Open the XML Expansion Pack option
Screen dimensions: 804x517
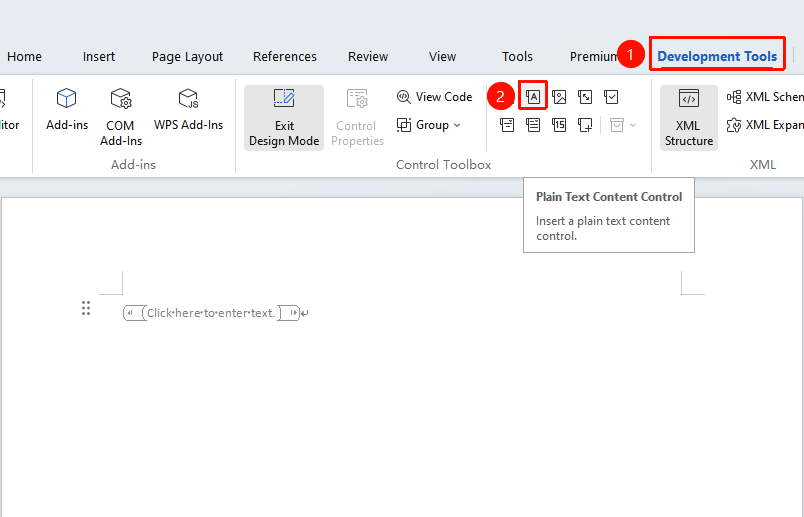pyautogui.click(x=765, y=125)
